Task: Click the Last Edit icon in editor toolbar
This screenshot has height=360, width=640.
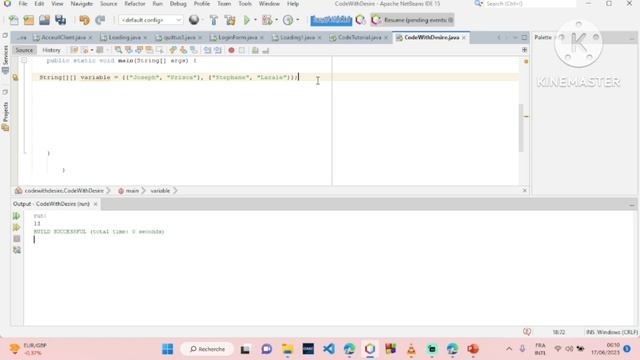Action: pyautogui.click(x=74, y=50)
